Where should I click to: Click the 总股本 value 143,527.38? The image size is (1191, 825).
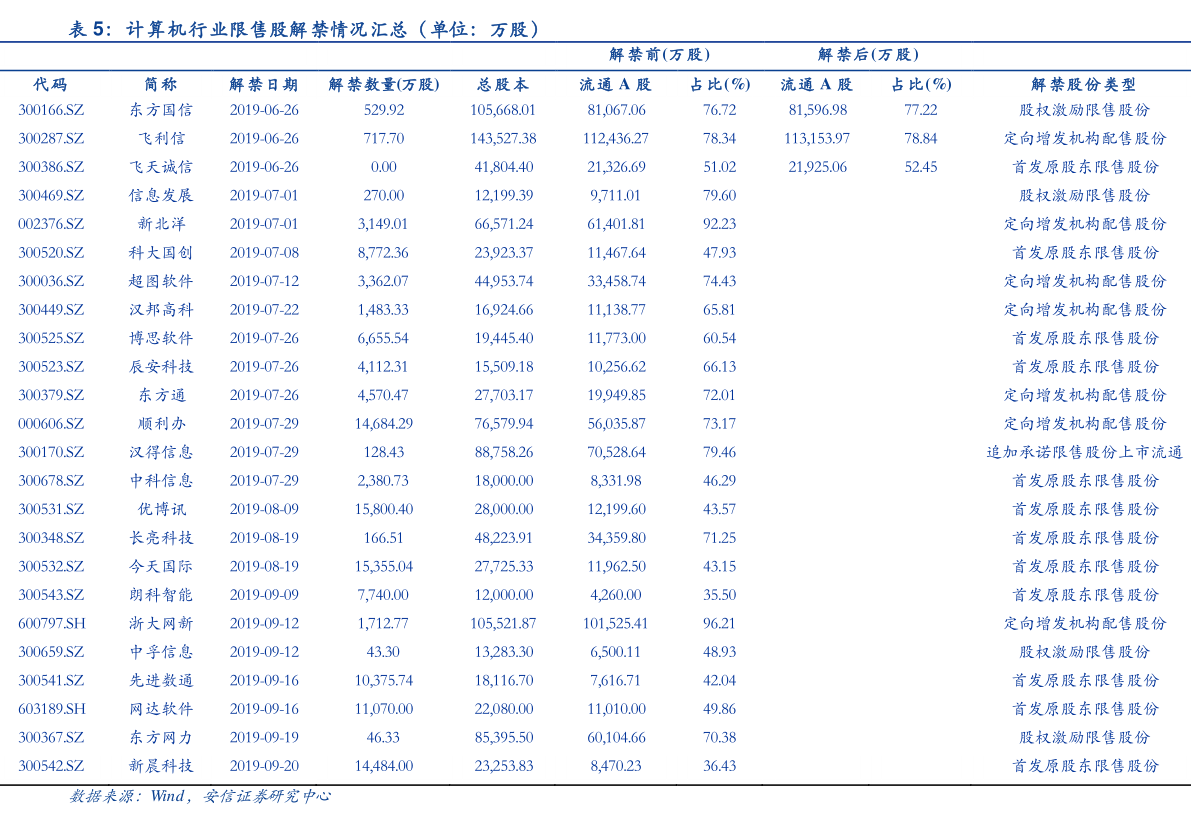point(503,139)
